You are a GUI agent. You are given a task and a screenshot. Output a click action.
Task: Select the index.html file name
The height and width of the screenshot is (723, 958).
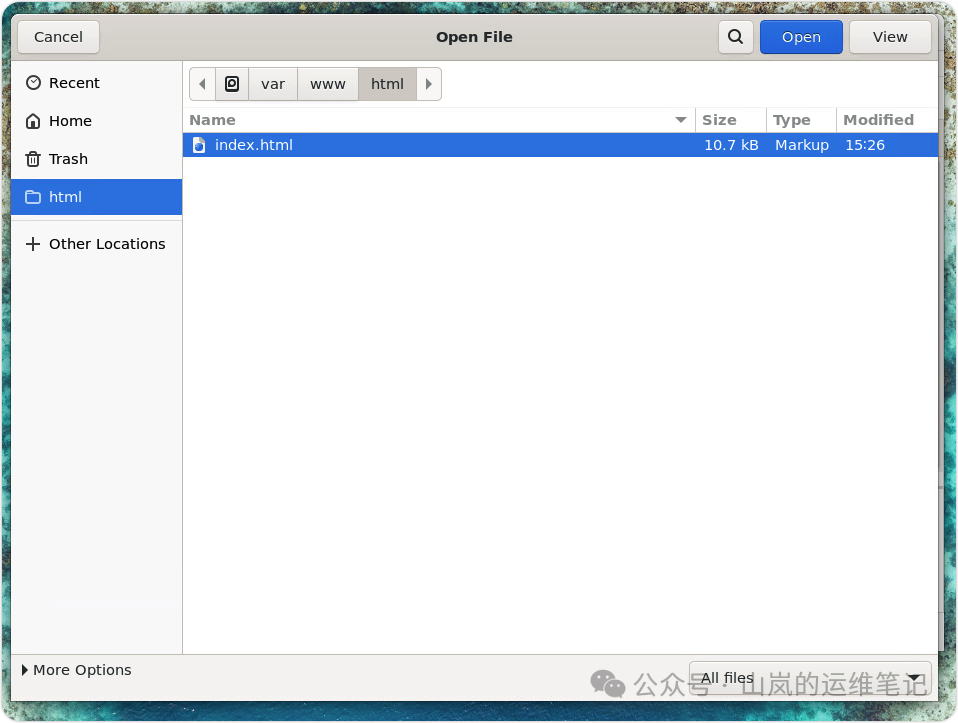[254, 145]
